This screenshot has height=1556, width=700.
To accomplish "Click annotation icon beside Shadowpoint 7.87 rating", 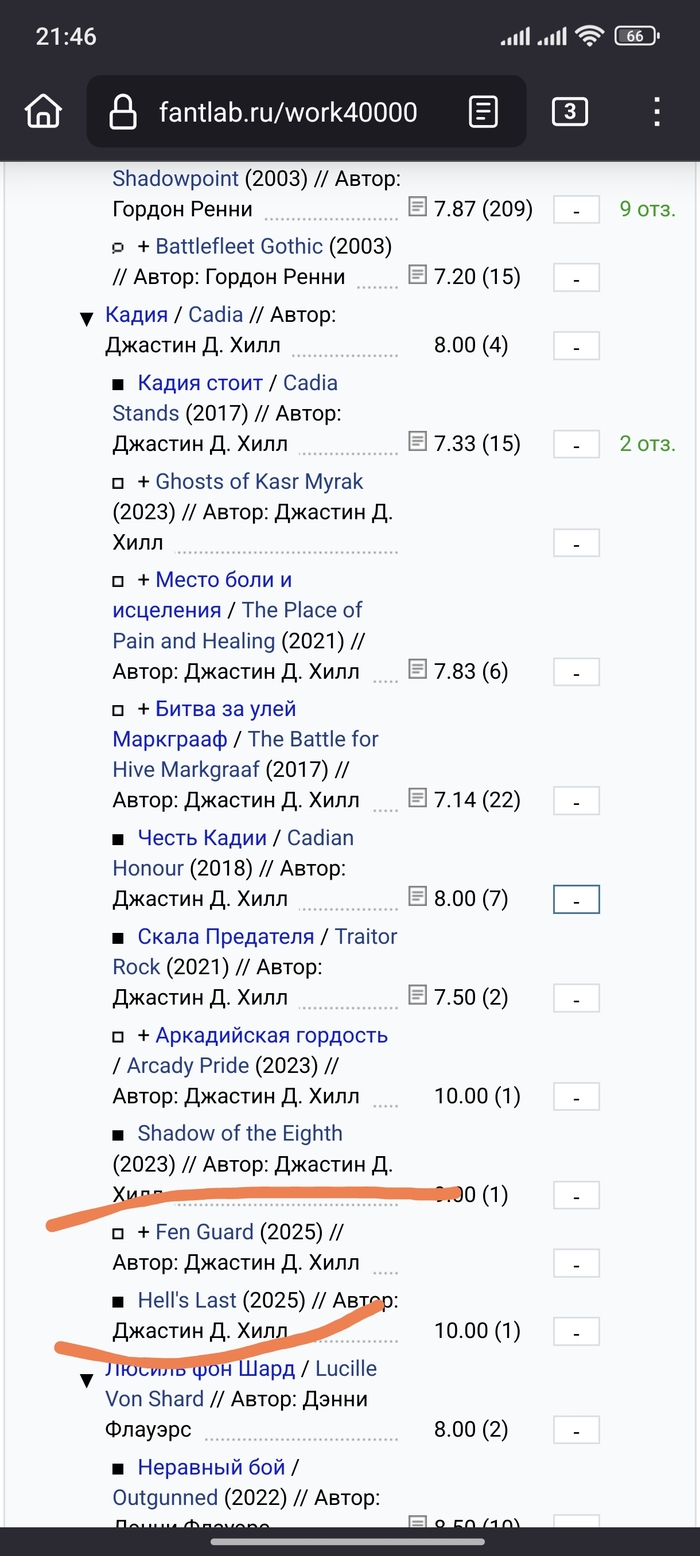I will 417,206.
